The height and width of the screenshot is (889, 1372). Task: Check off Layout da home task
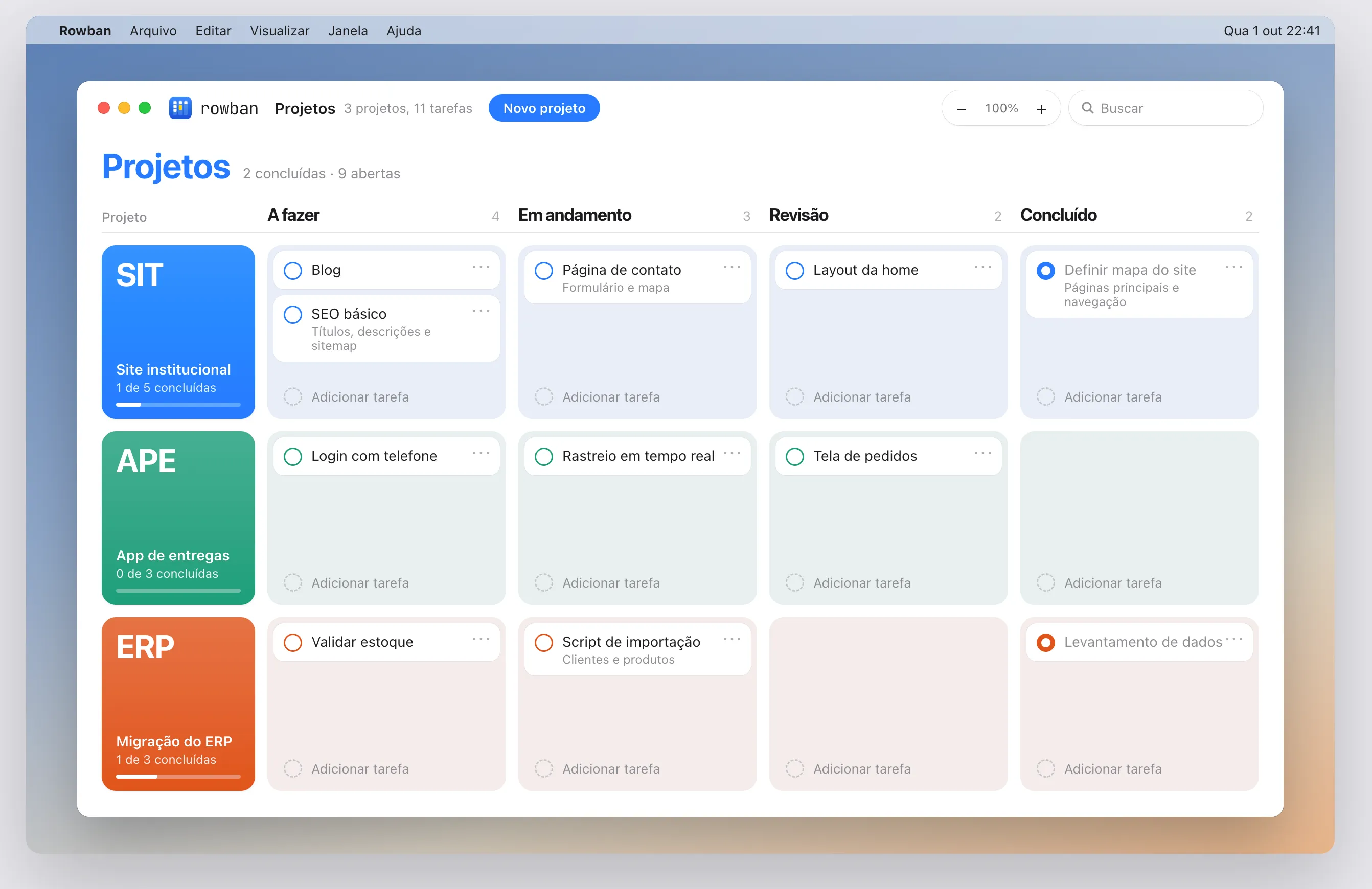(x=794, y=270)
